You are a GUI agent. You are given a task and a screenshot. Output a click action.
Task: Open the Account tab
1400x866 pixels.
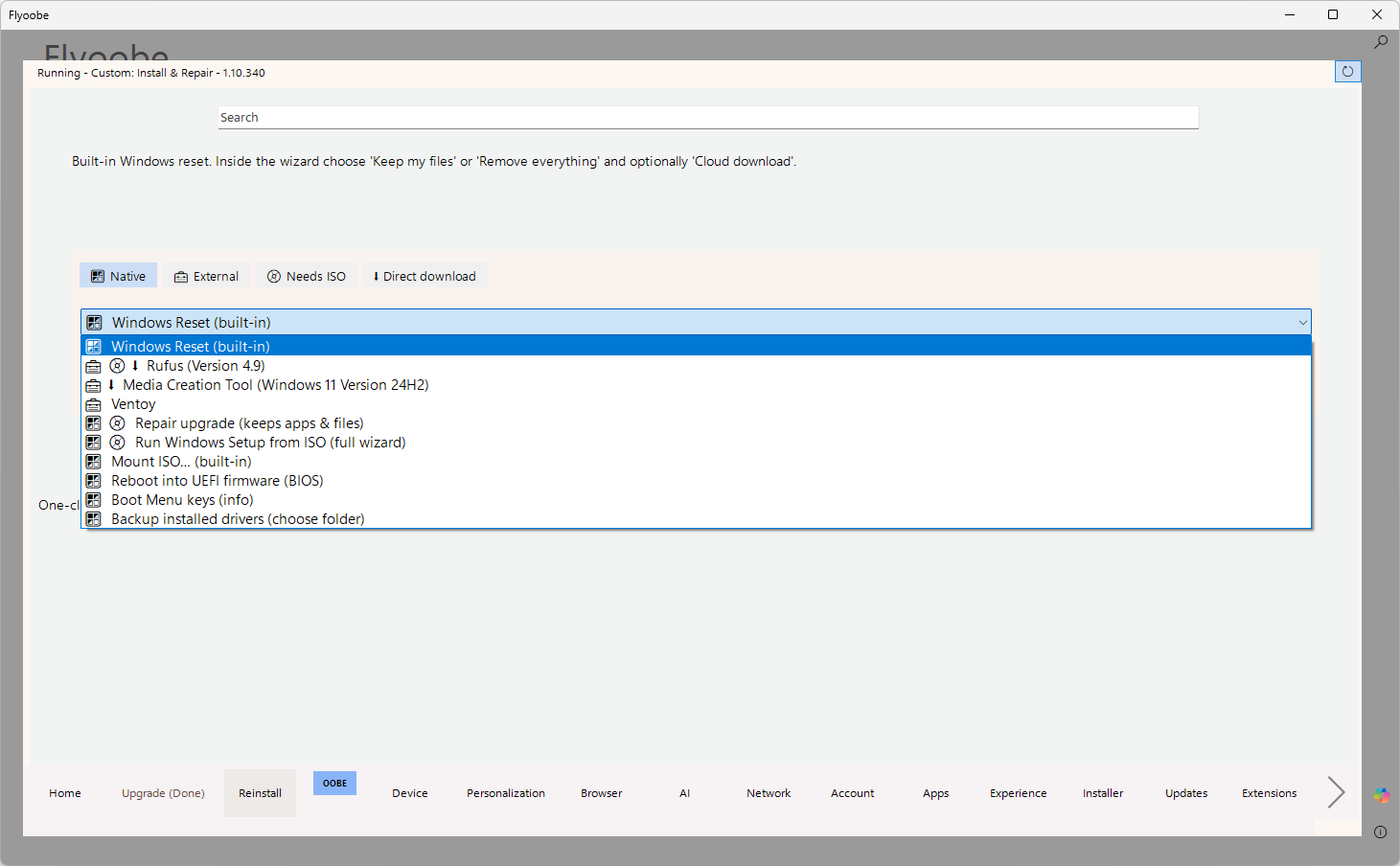tap(853, 793)
